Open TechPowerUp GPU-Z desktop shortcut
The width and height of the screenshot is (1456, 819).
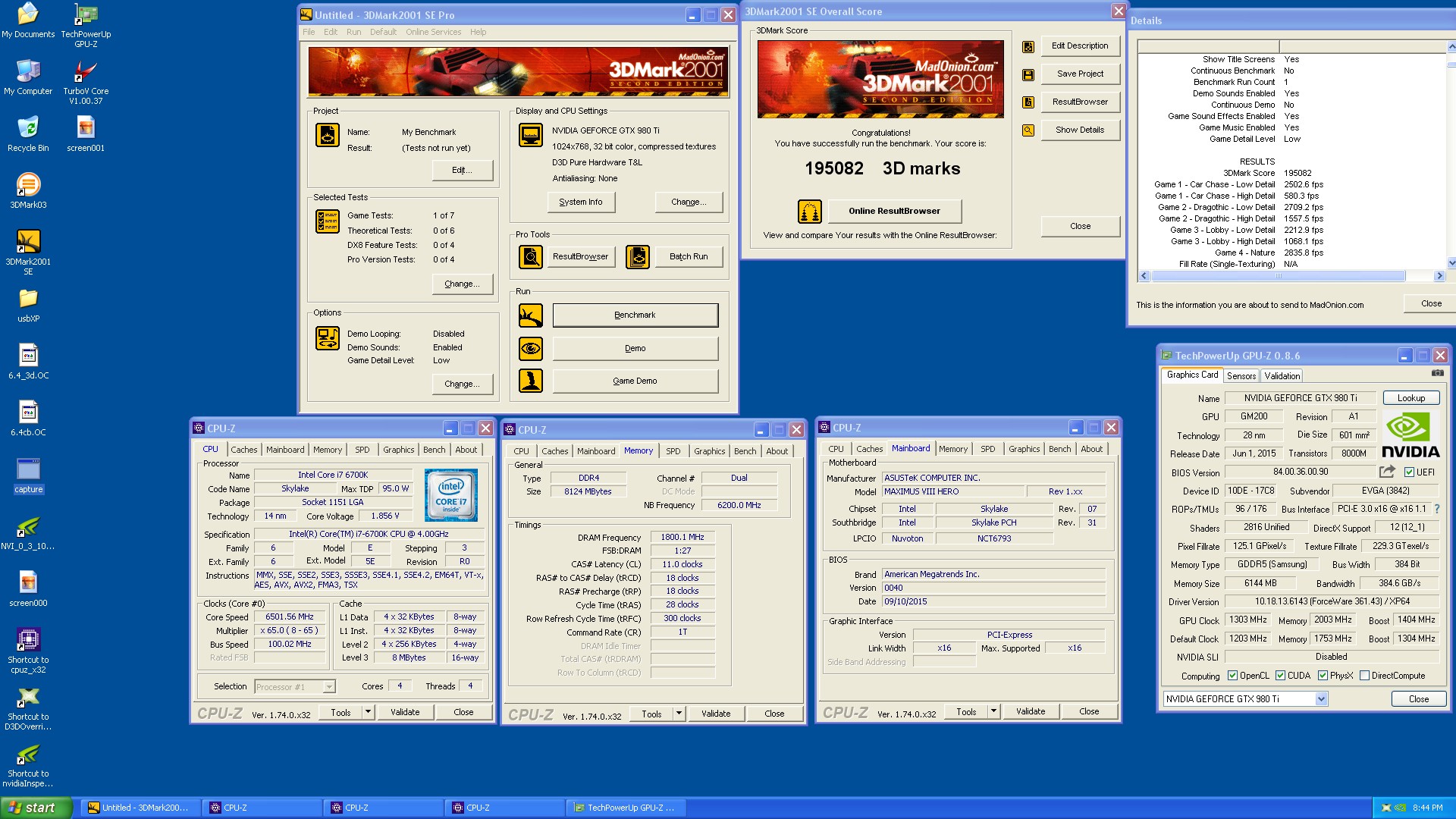click(86, 25)
